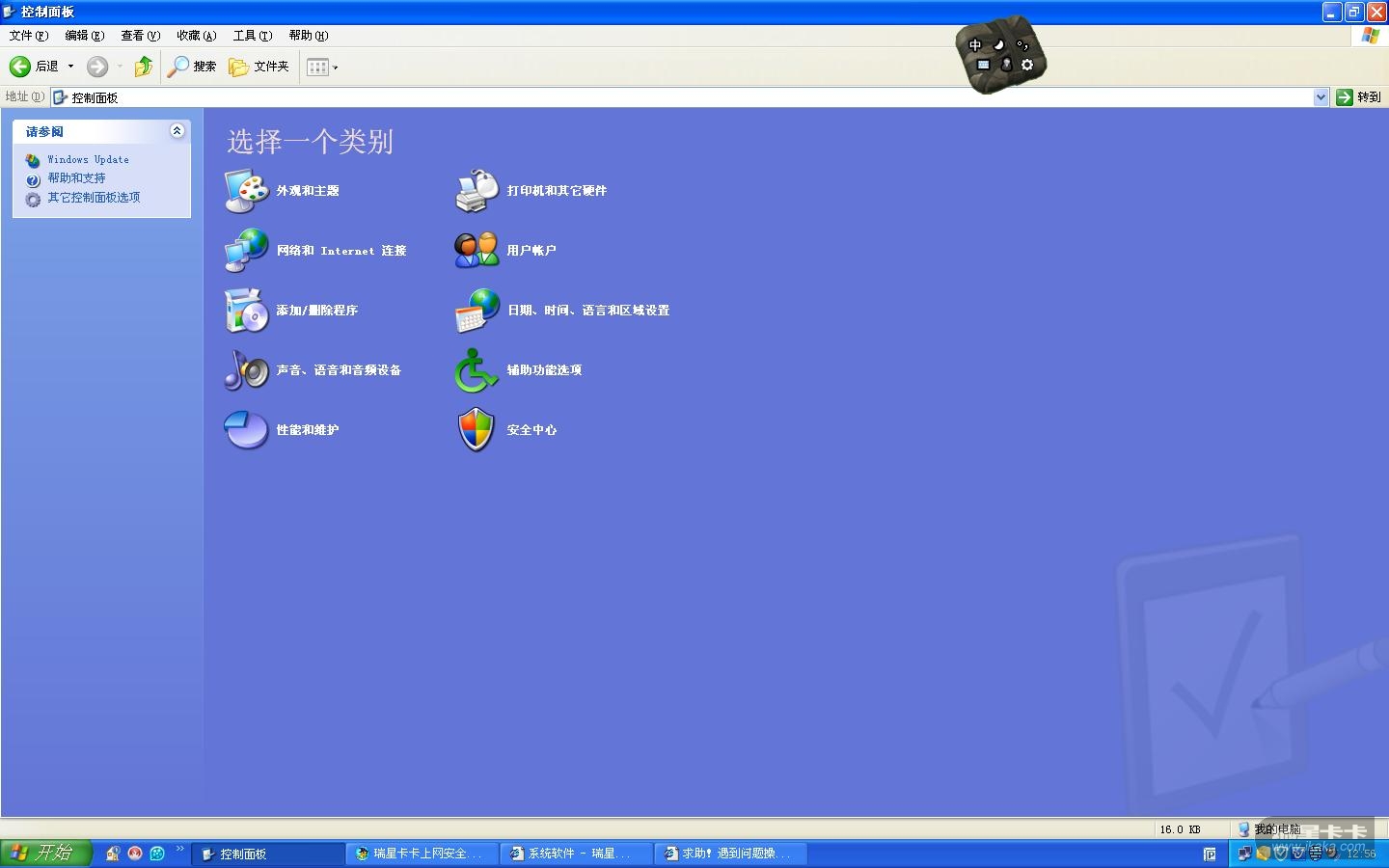Click the pie chart icon for 性能和维护
This screenshot has height=868, width=1389.
coord(246,430)
